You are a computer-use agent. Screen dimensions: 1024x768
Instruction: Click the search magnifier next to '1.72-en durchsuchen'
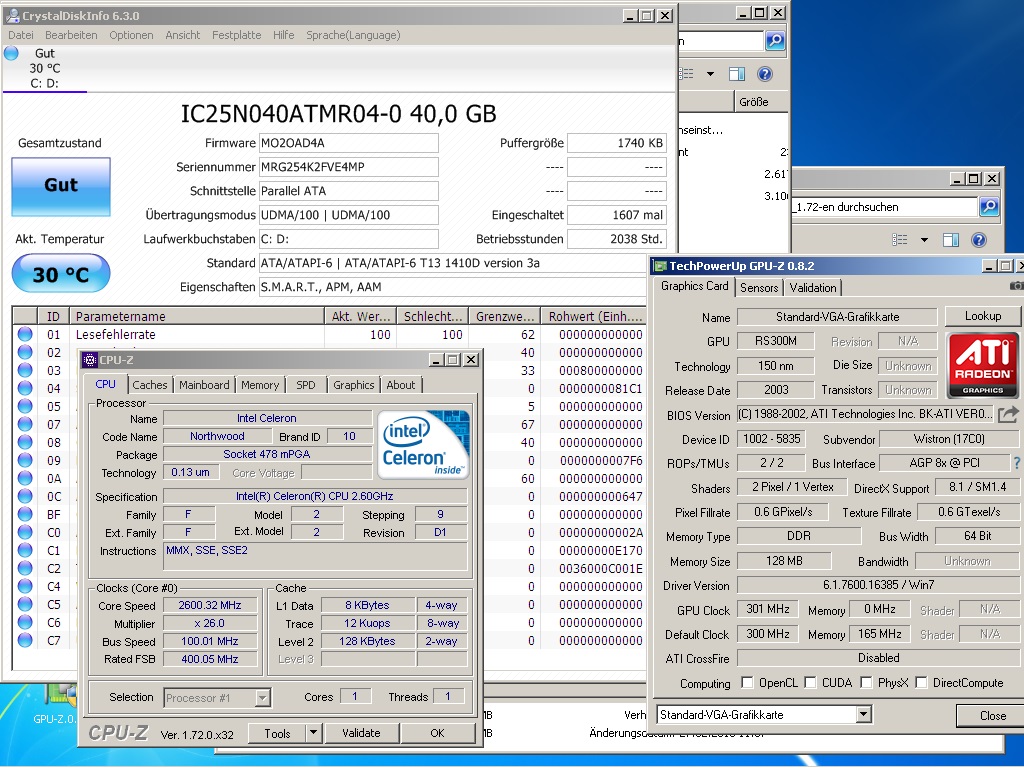989,207
